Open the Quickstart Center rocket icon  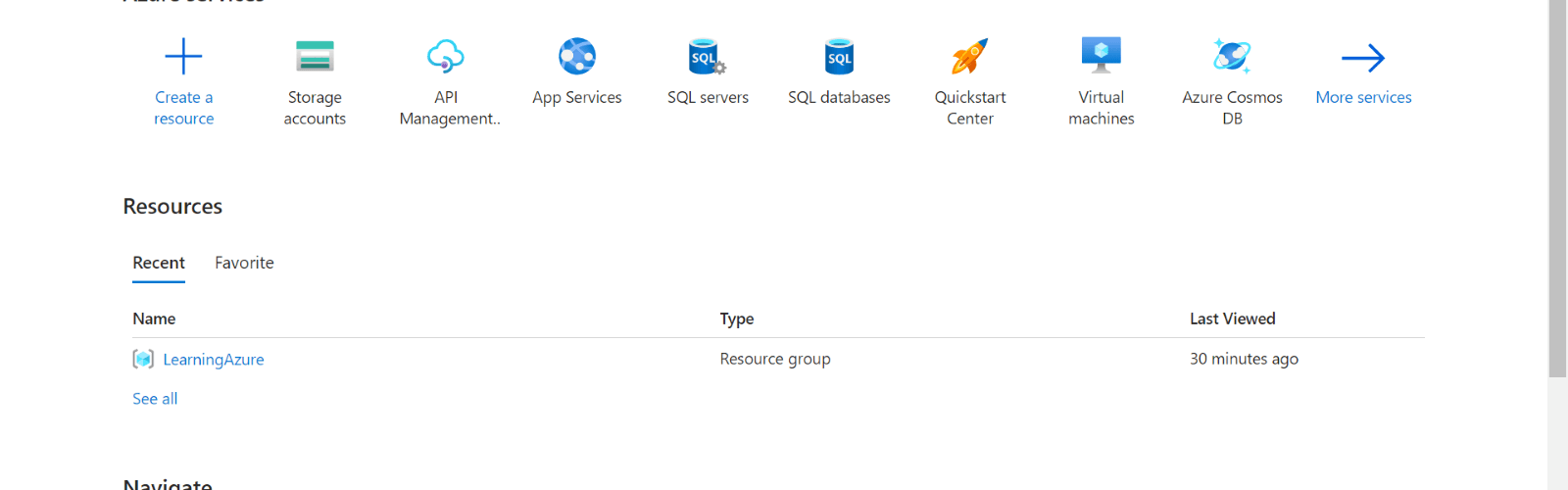point(970,57)
